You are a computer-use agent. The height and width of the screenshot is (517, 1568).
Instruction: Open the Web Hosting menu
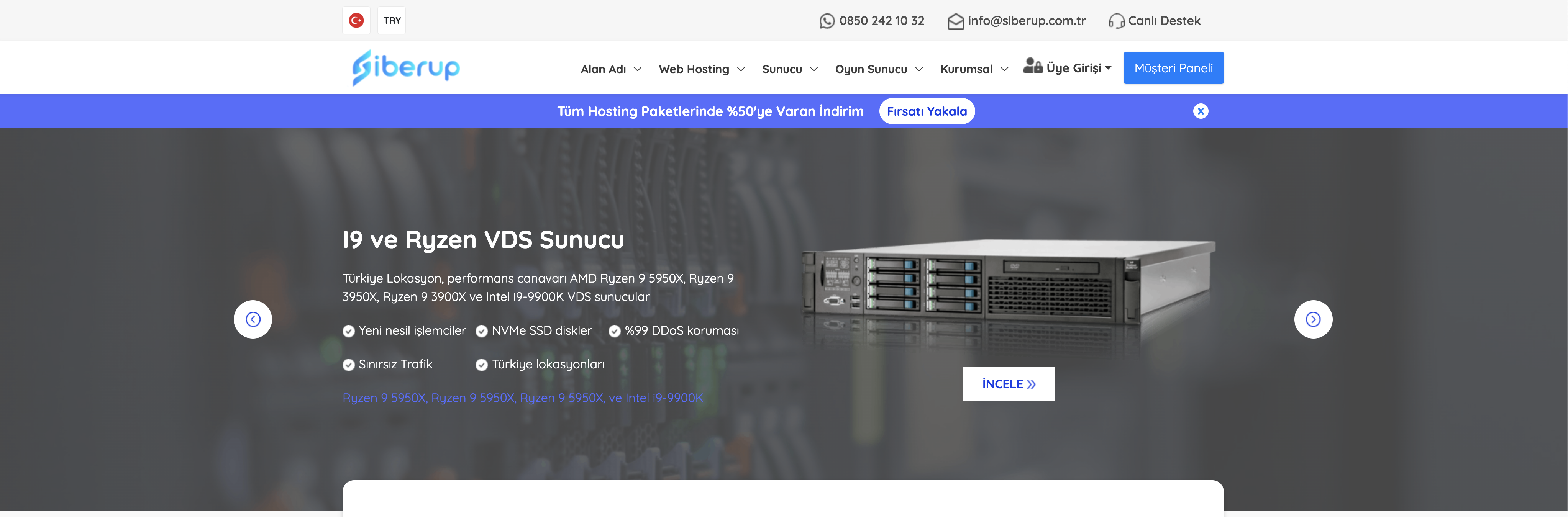tap(694, 69)
